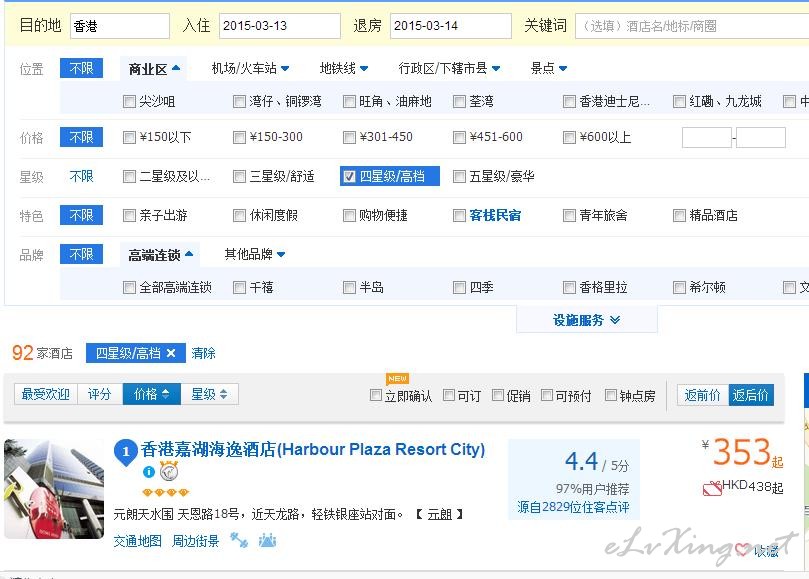Viewport: 809px width, 579px height.
Task: Open Harbour Plaza Resort City hotel link
Action: 313,450
